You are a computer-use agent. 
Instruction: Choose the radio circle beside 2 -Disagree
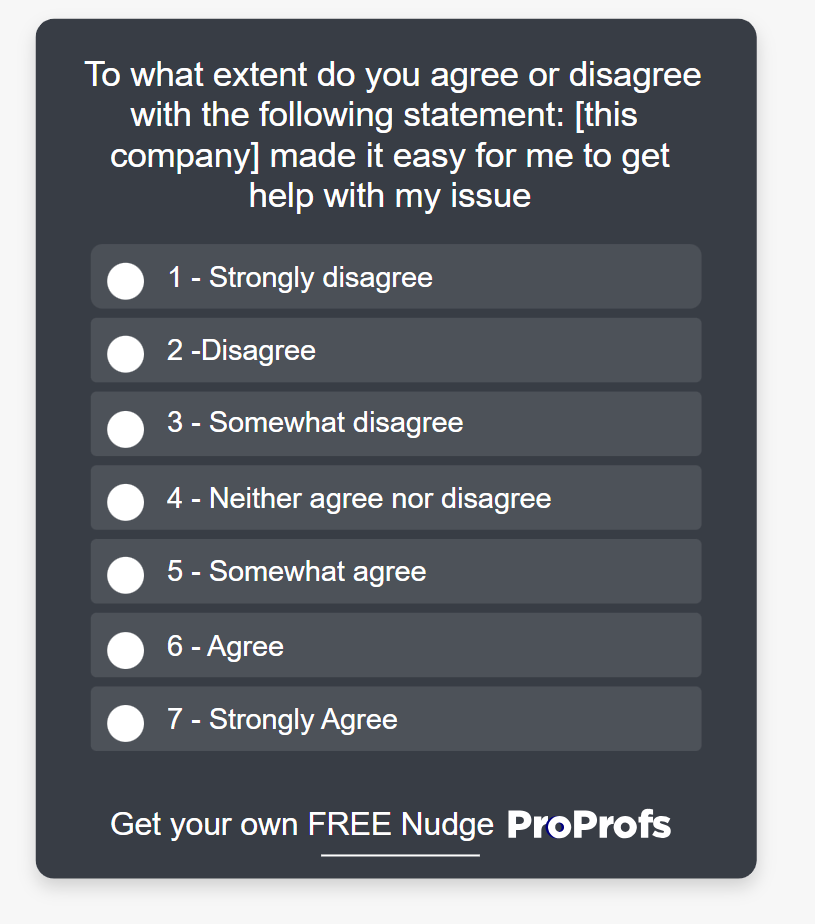(125, 353)
